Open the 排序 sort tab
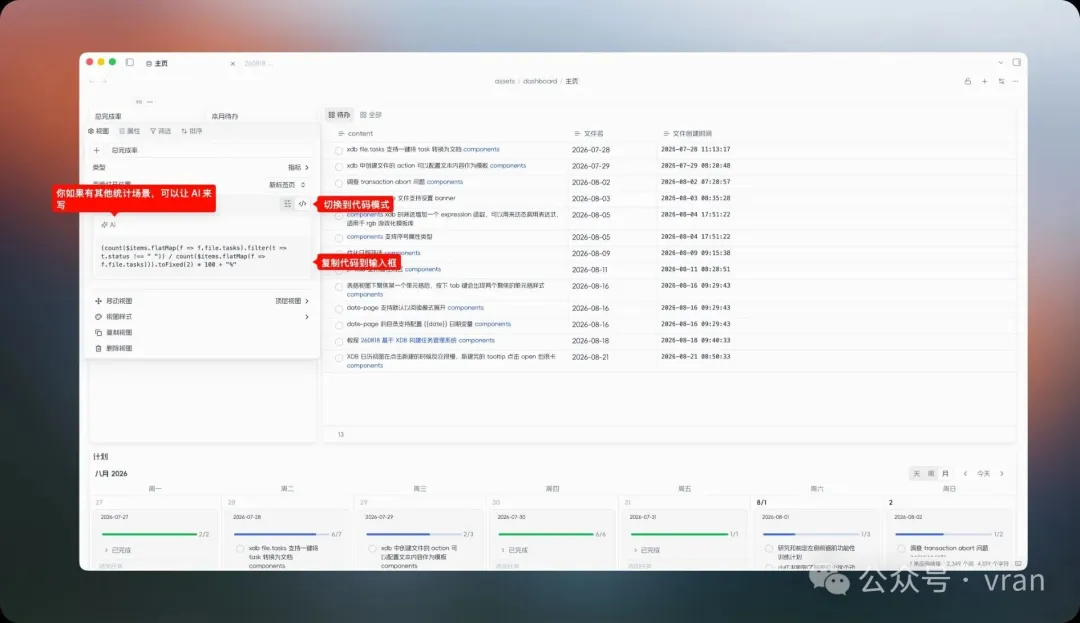1080x623 pixels. 191,131
